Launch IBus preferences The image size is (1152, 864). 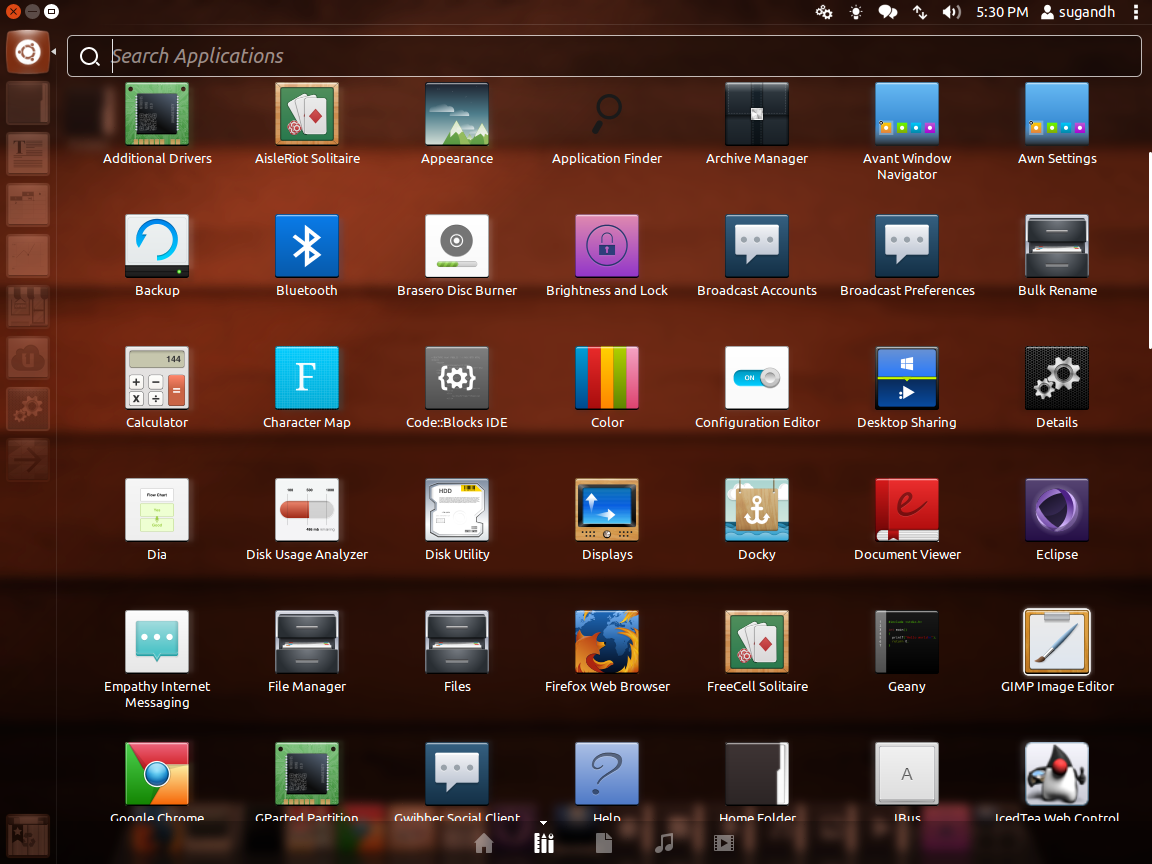point(907,774)
